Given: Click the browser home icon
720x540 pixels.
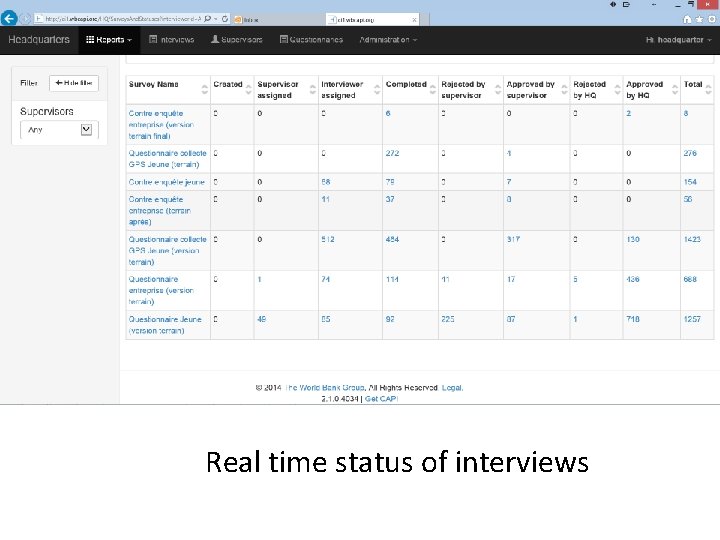Looking at the screenshot, I should (x=687, y=19).
